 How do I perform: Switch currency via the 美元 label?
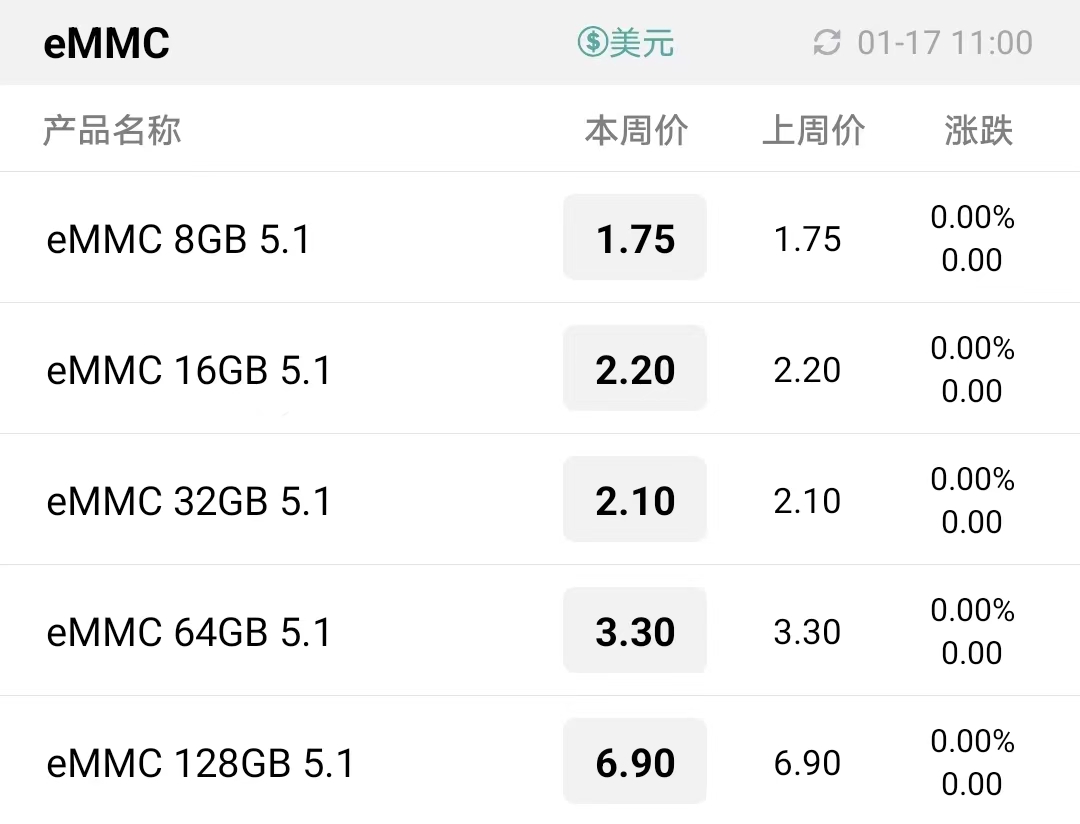tap(641, 43)
